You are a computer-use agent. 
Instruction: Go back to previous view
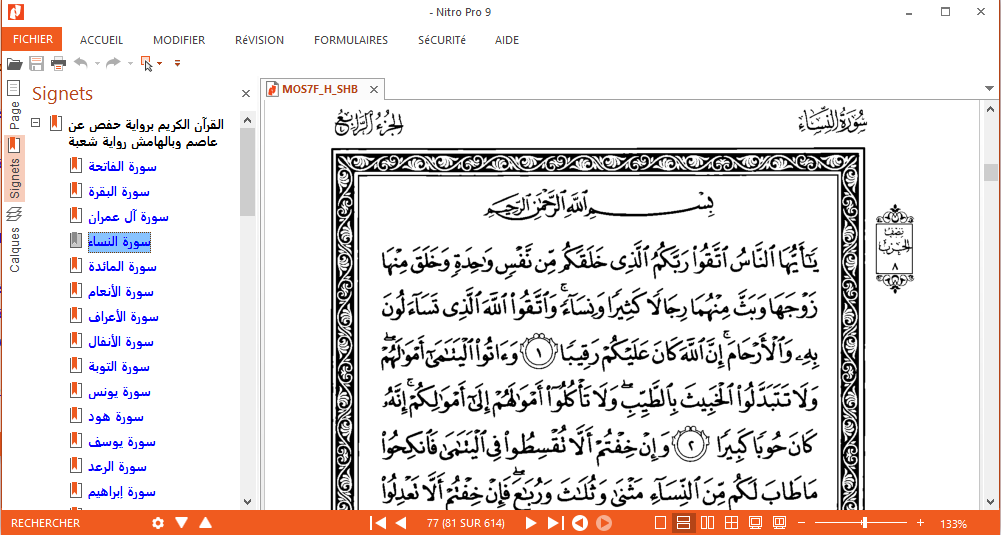click(x=580, y=524)
